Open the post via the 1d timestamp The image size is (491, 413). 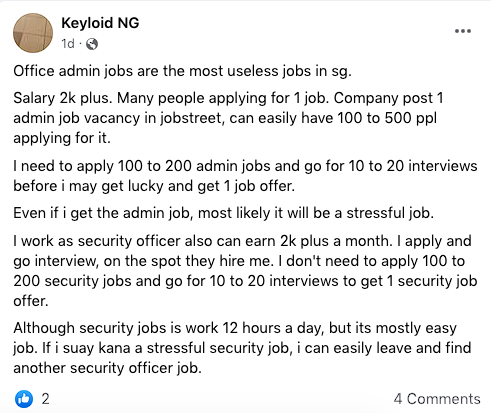(68, 44)
